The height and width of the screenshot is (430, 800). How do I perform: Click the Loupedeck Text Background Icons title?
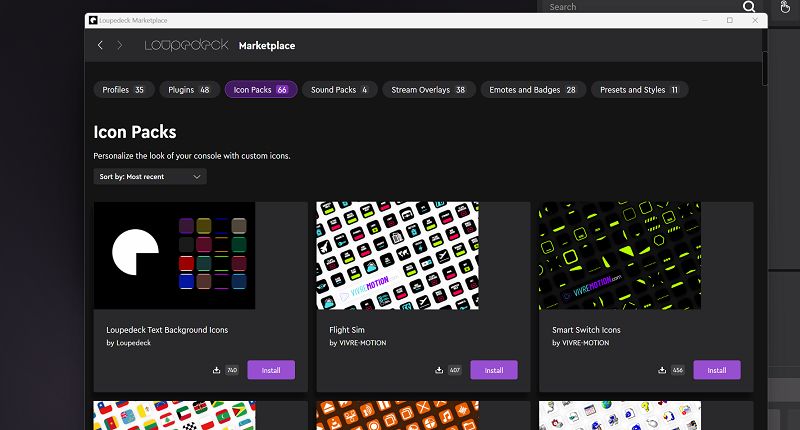coord(167,330)
